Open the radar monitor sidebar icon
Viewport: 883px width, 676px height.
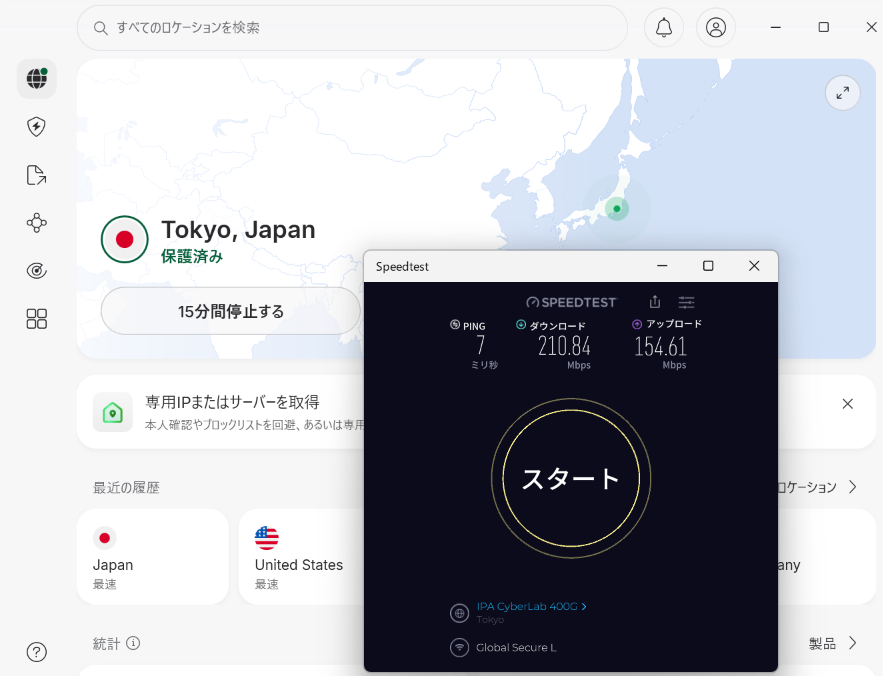[37, 271]
